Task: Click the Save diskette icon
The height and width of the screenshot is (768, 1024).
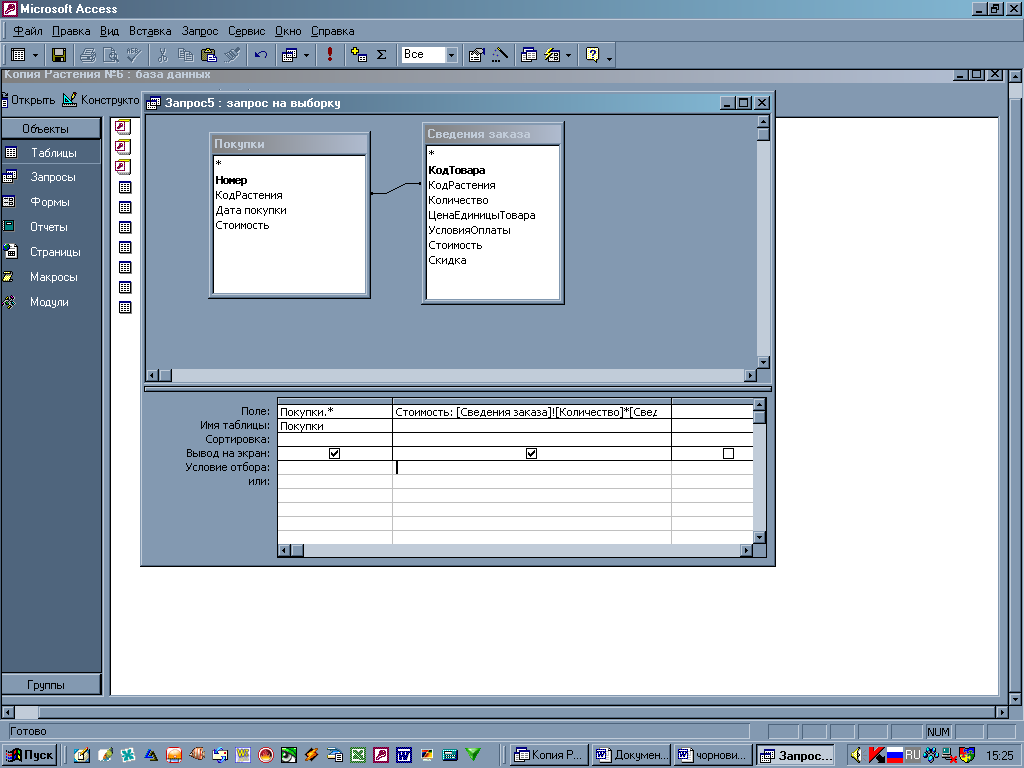Action: (59, 55)
